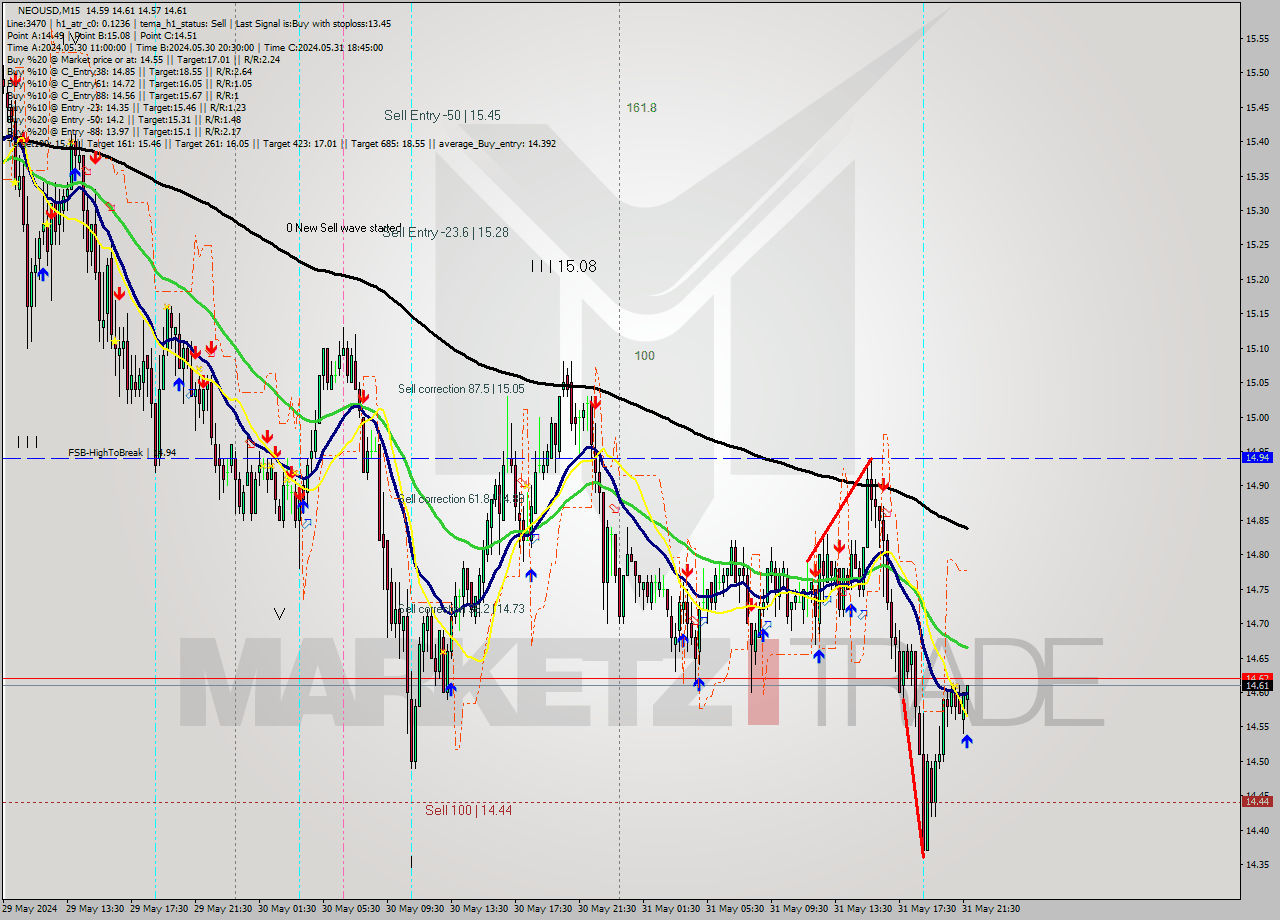Screen dimensions: 1280x920
Task: Click the black 14.61 current price tag
Action: (1256, 685)
